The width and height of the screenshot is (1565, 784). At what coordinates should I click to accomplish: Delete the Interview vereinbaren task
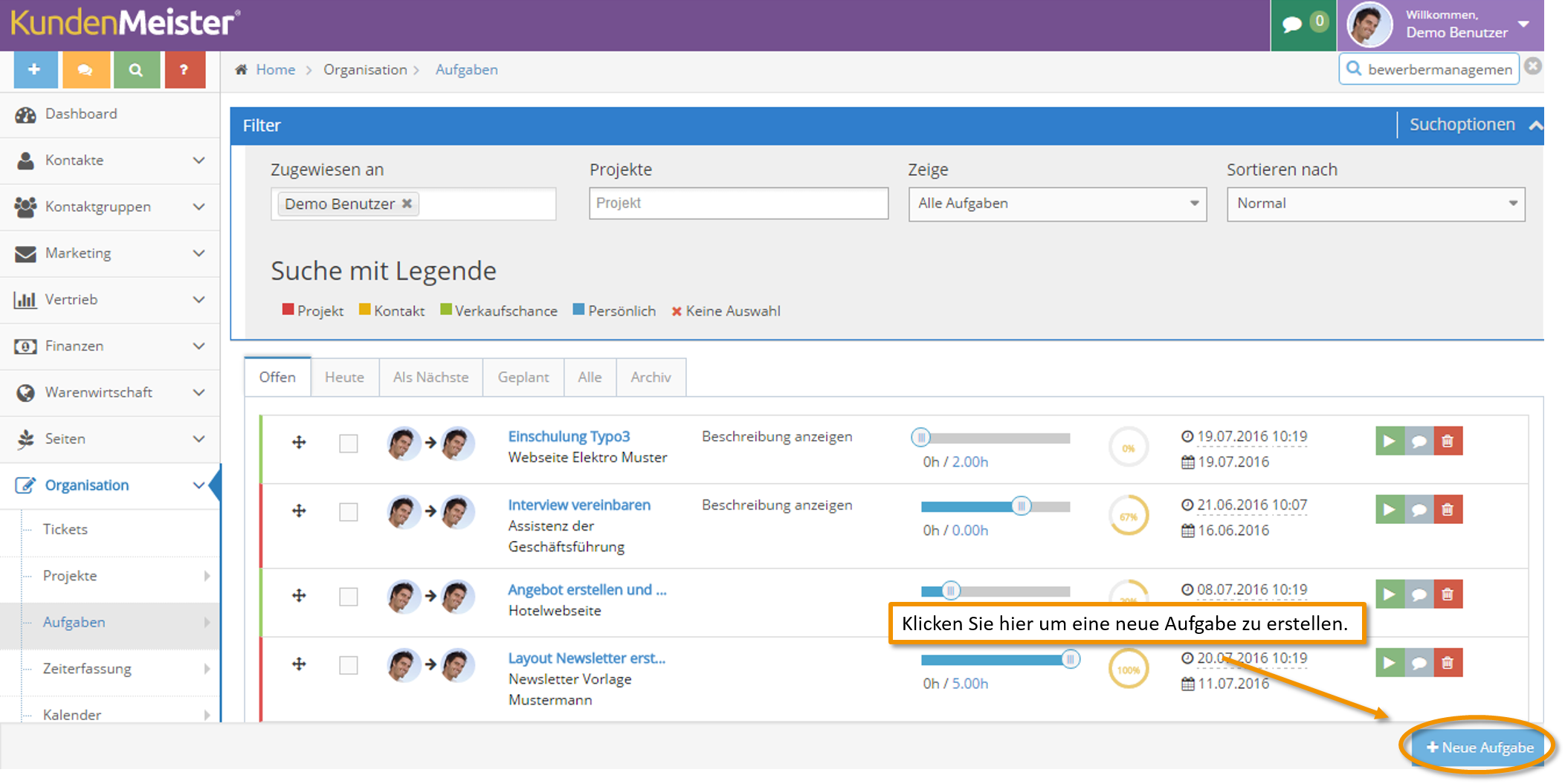coord(1448,510)
